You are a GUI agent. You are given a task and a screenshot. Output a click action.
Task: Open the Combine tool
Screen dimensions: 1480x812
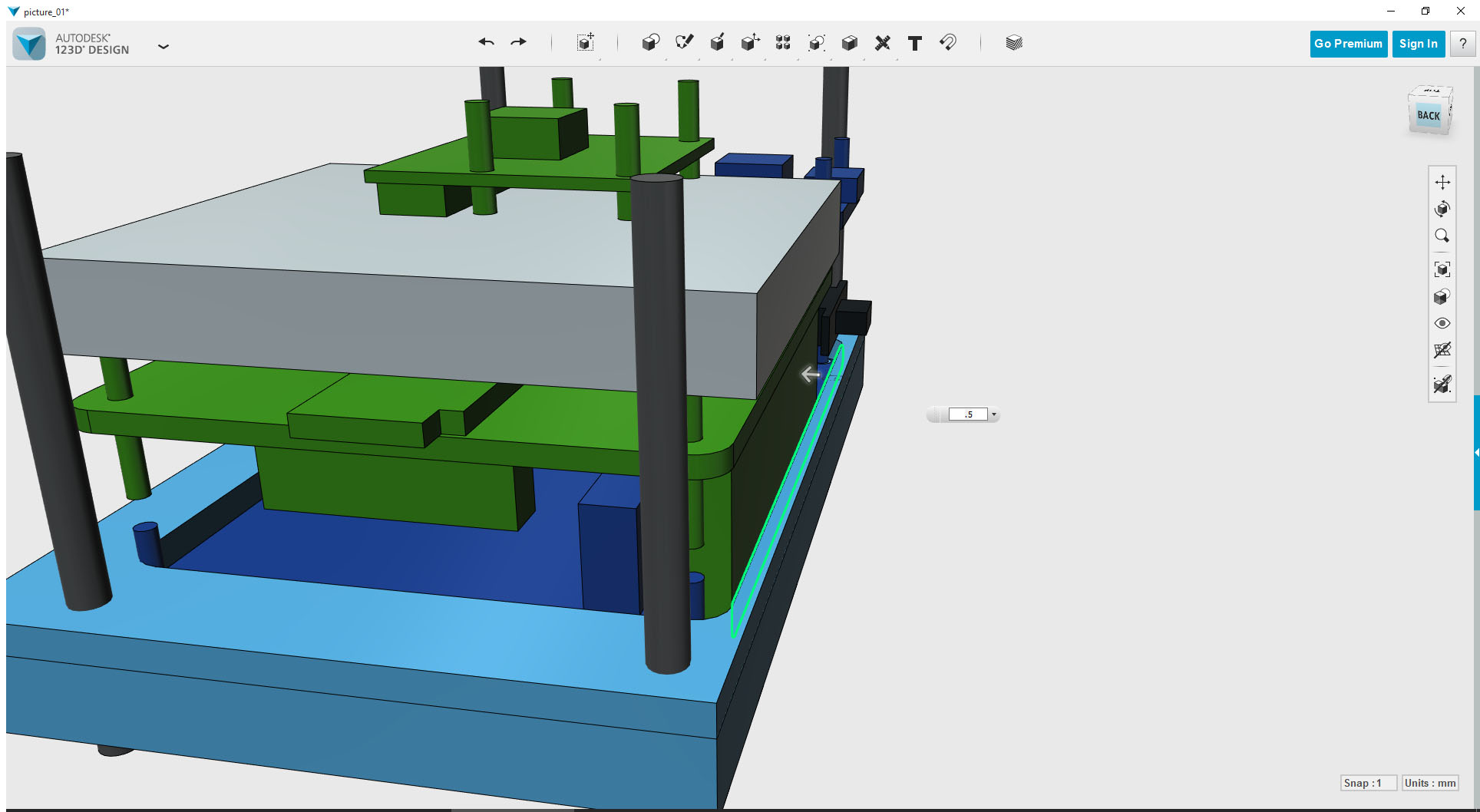pos(850,43)
